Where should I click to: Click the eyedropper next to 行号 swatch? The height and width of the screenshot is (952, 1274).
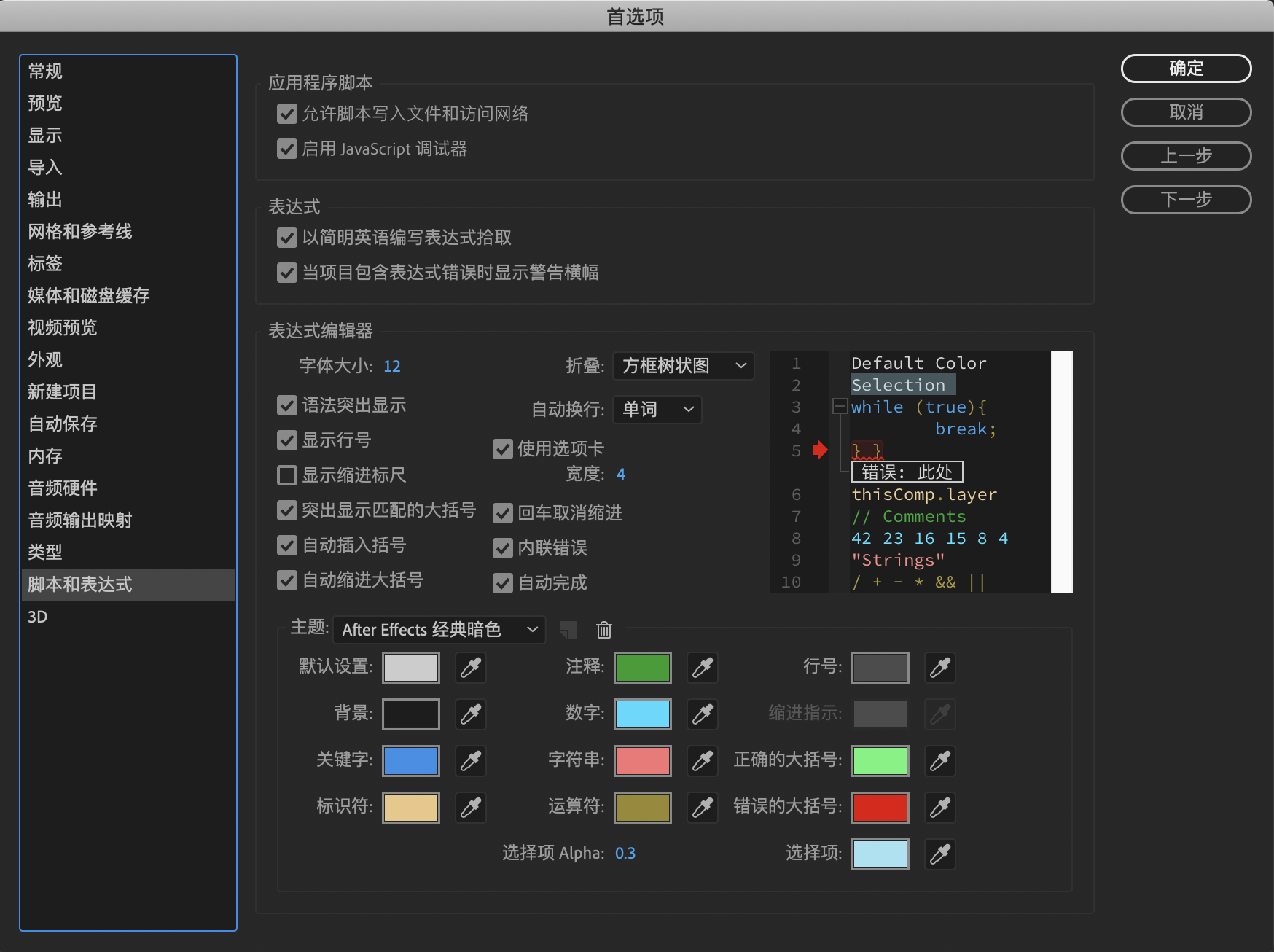click(x=940, y=668)
